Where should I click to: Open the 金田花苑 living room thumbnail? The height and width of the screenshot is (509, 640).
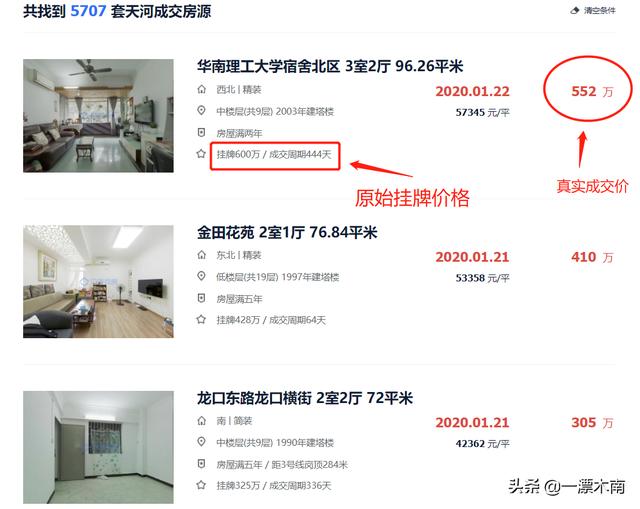coord(98,281)
